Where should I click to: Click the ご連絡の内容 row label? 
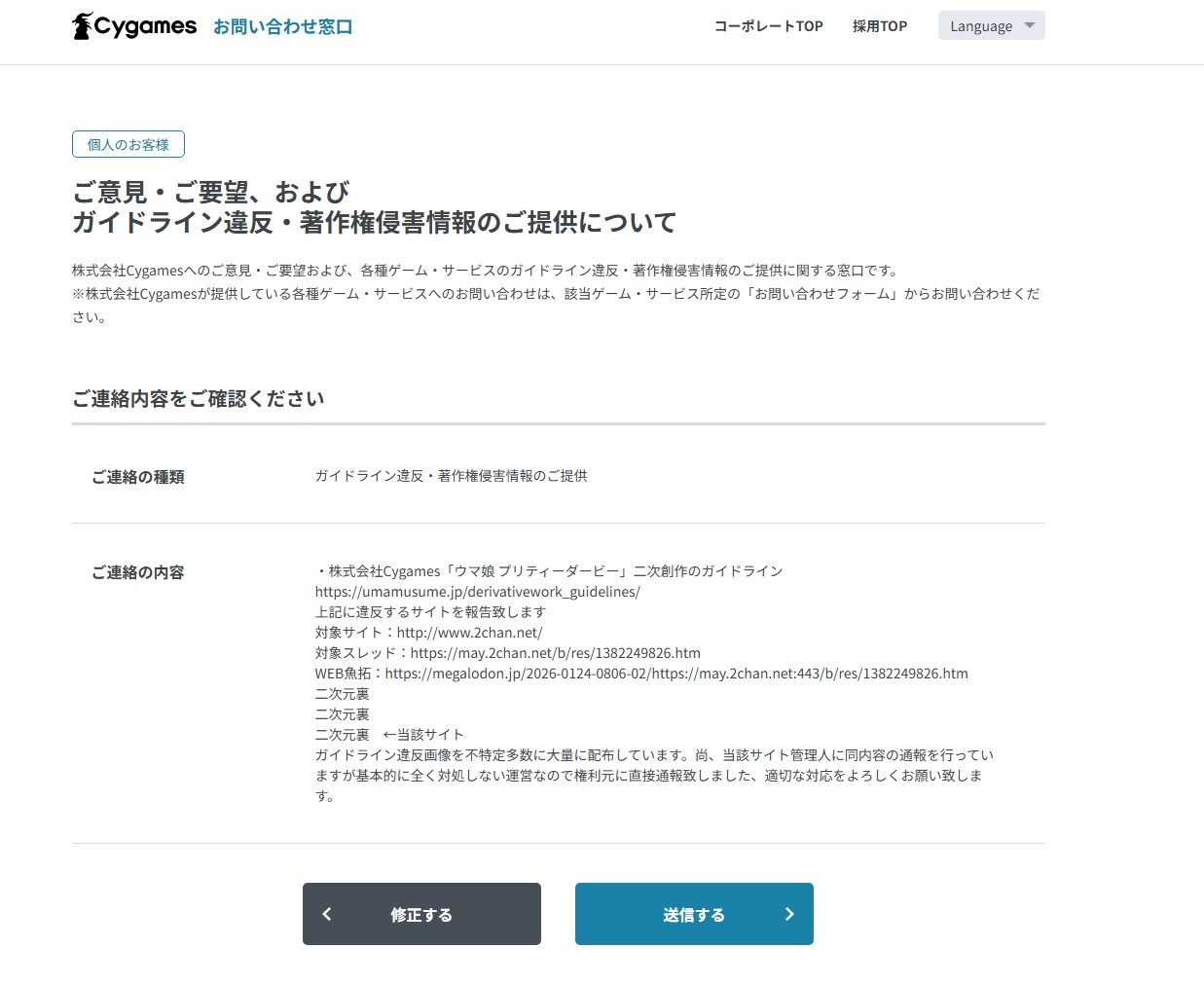137,572
